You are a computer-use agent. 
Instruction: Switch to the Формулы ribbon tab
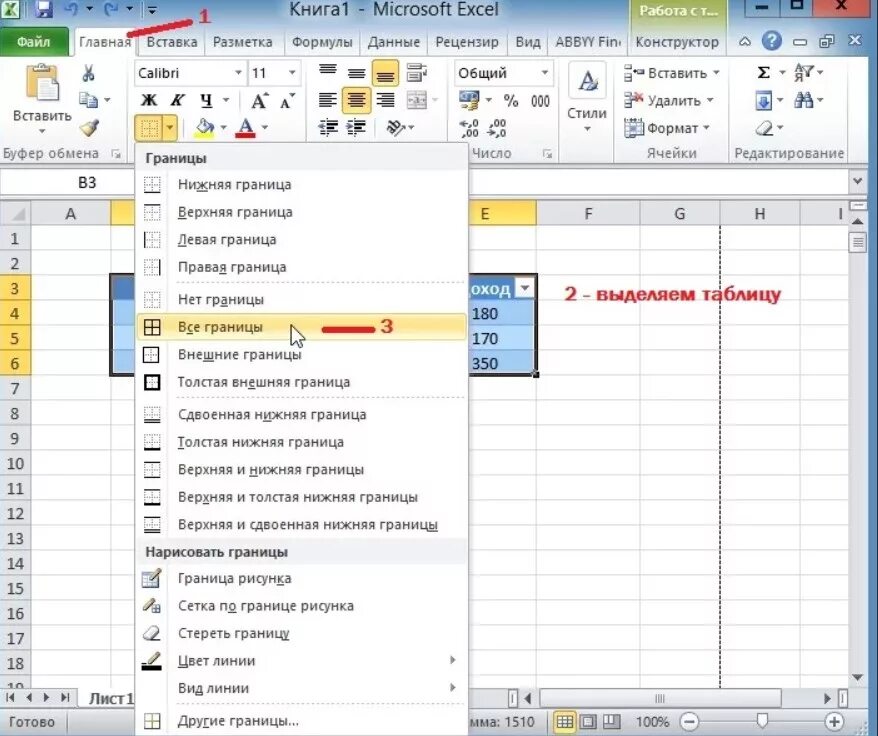click(x=322, y=42)
